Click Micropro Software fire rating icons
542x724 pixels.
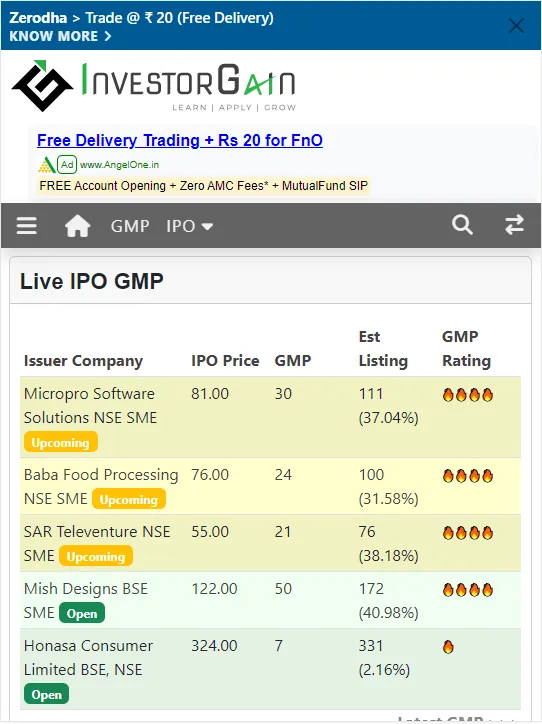(468, 394)
